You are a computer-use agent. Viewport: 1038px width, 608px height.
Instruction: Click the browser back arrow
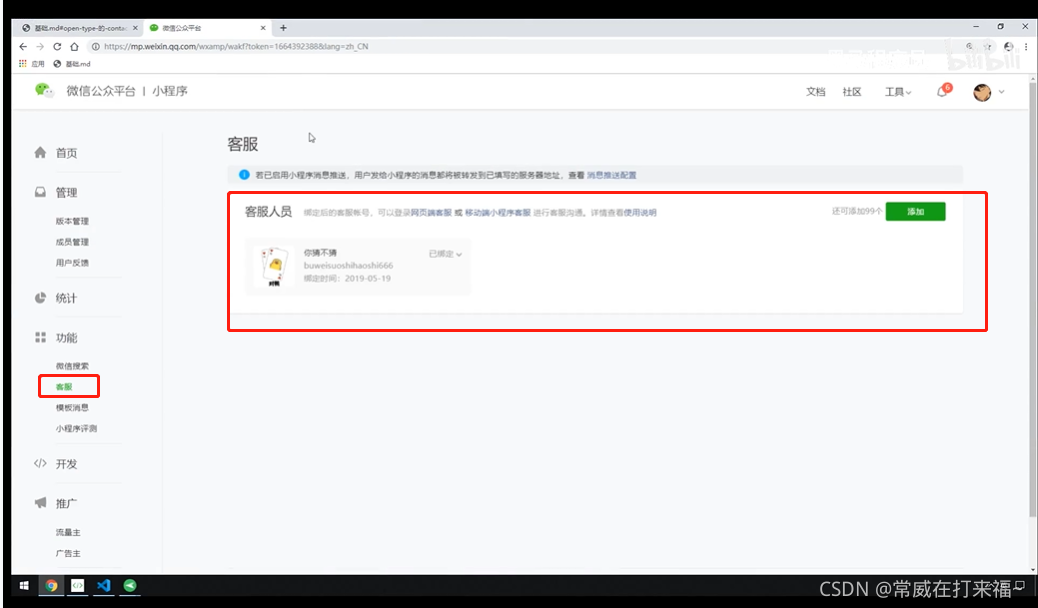click(x=23, y=46)
